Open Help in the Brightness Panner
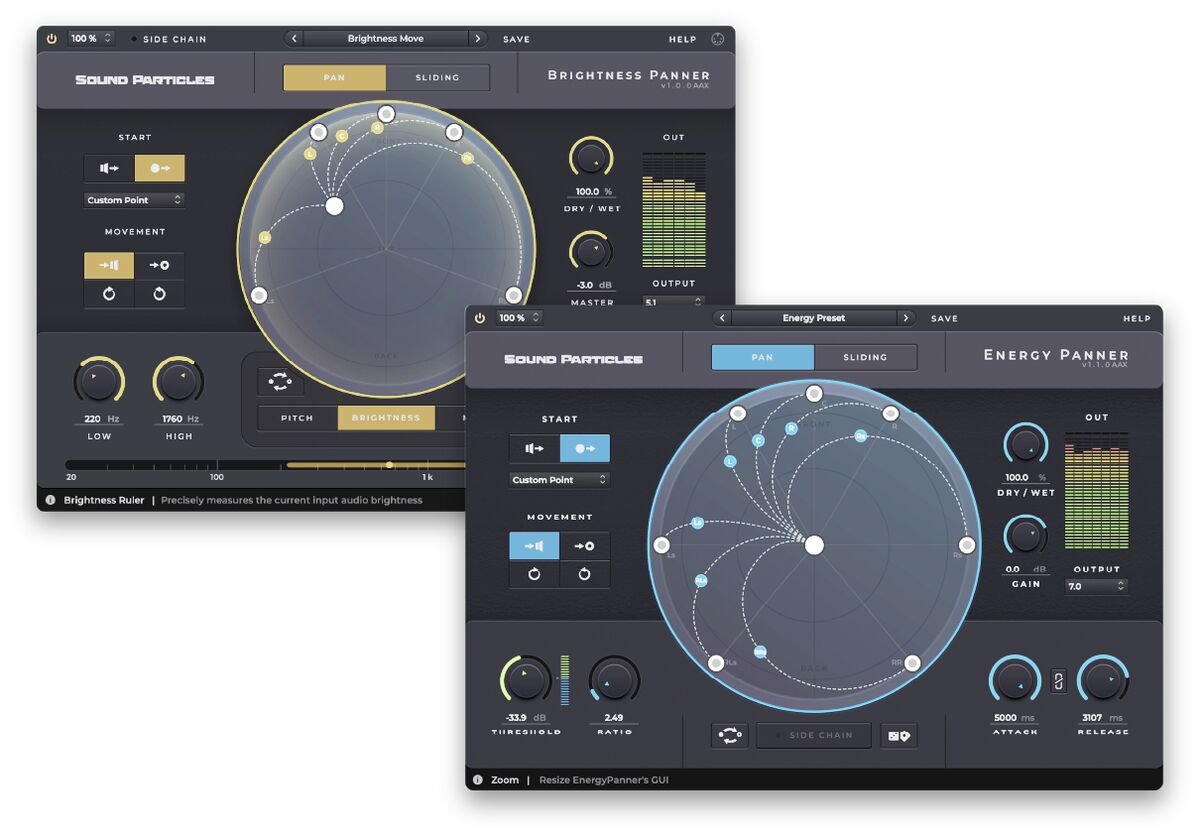This screenshot has height=837, width=1200. pos(682,39)
